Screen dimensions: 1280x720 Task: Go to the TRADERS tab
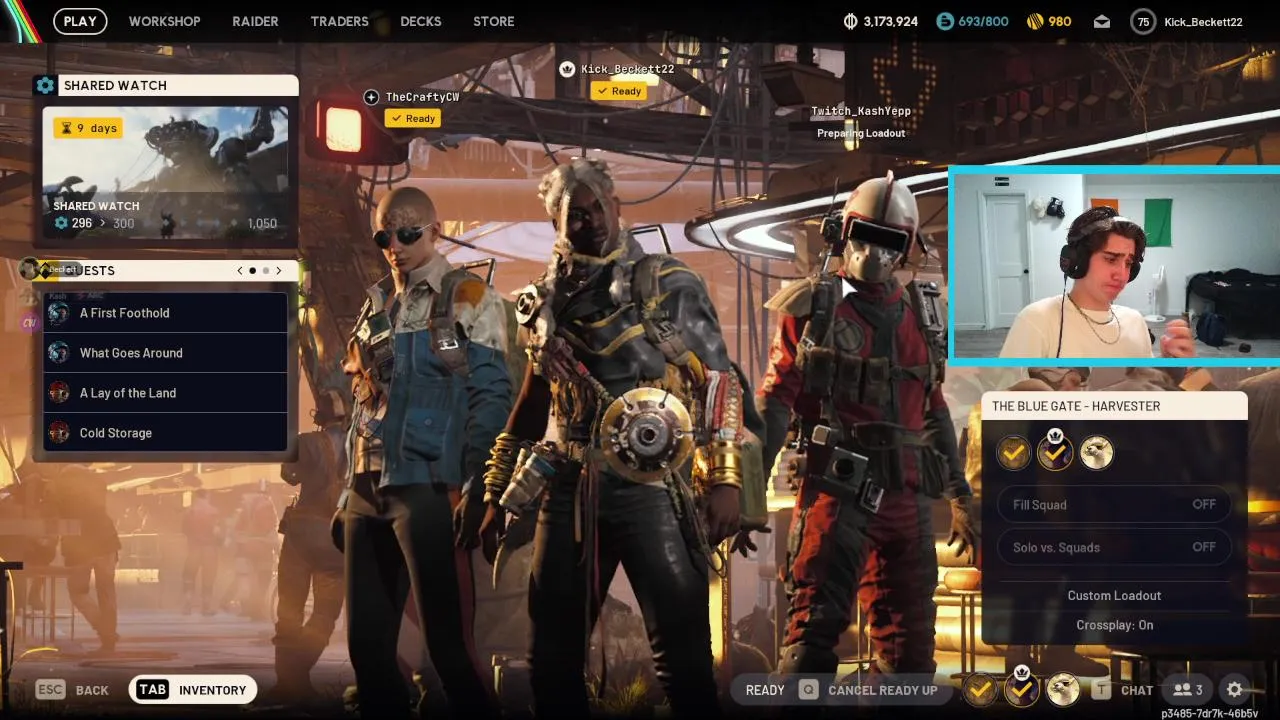tap(339, 21)
